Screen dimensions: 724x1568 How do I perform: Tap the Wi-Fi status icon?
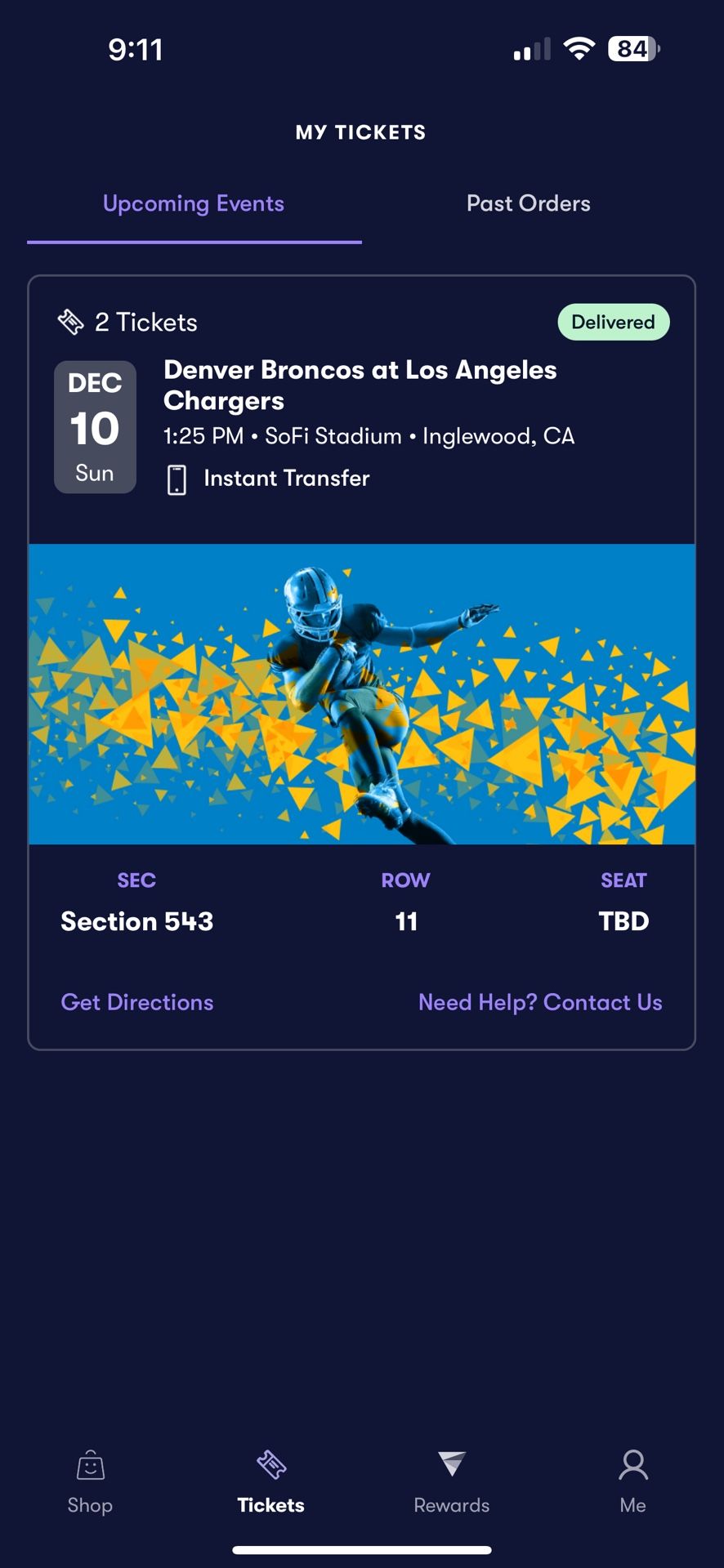(579, 49)
